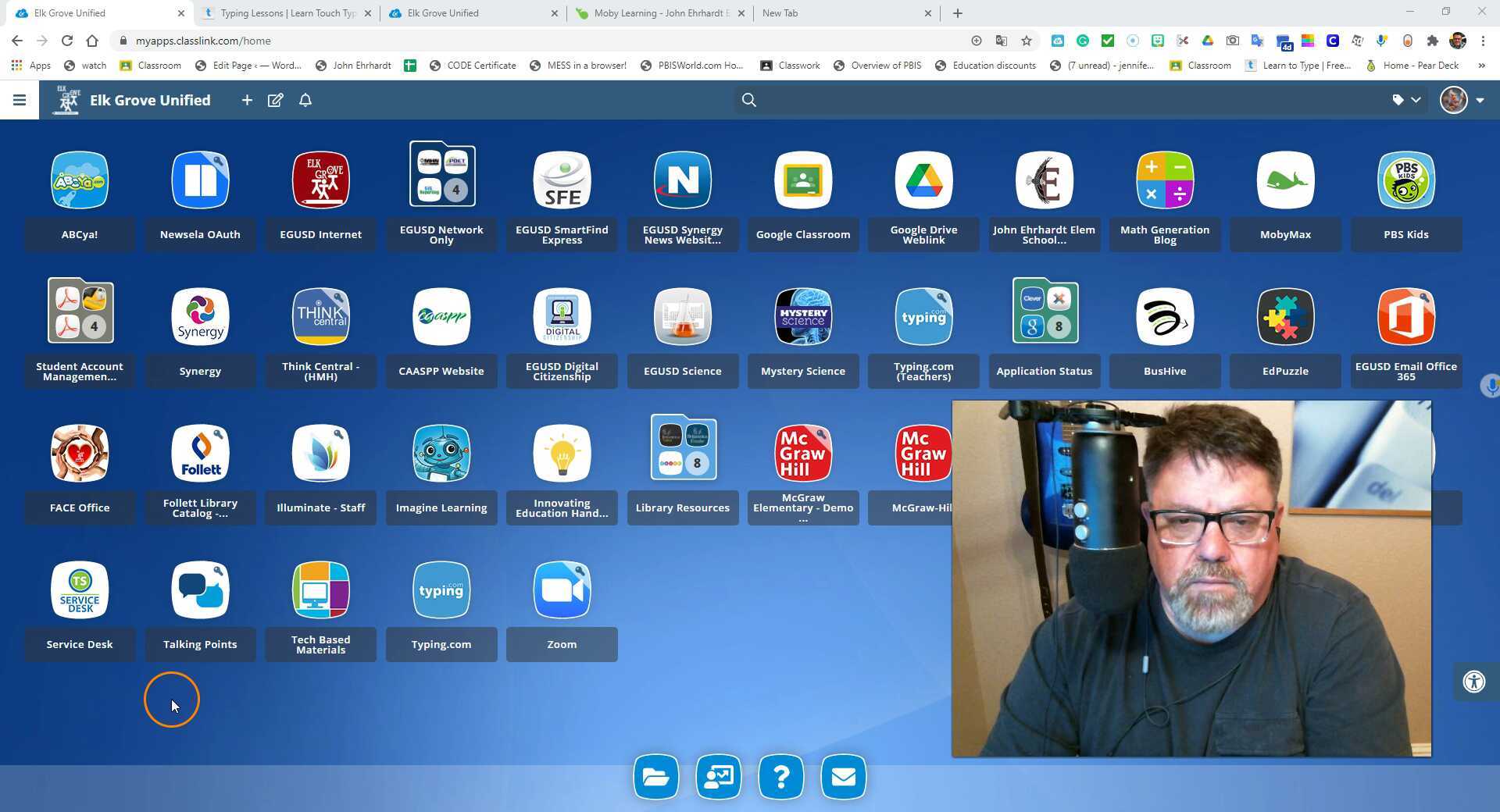Toggle the ClassLink hamburger menu
The width and height of the screenshot is (1500, 812).
coord(20,100)
